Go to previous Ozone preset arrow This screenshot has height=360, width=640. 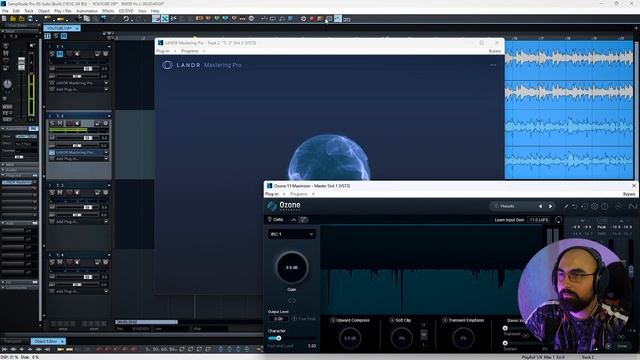[541, 207]
